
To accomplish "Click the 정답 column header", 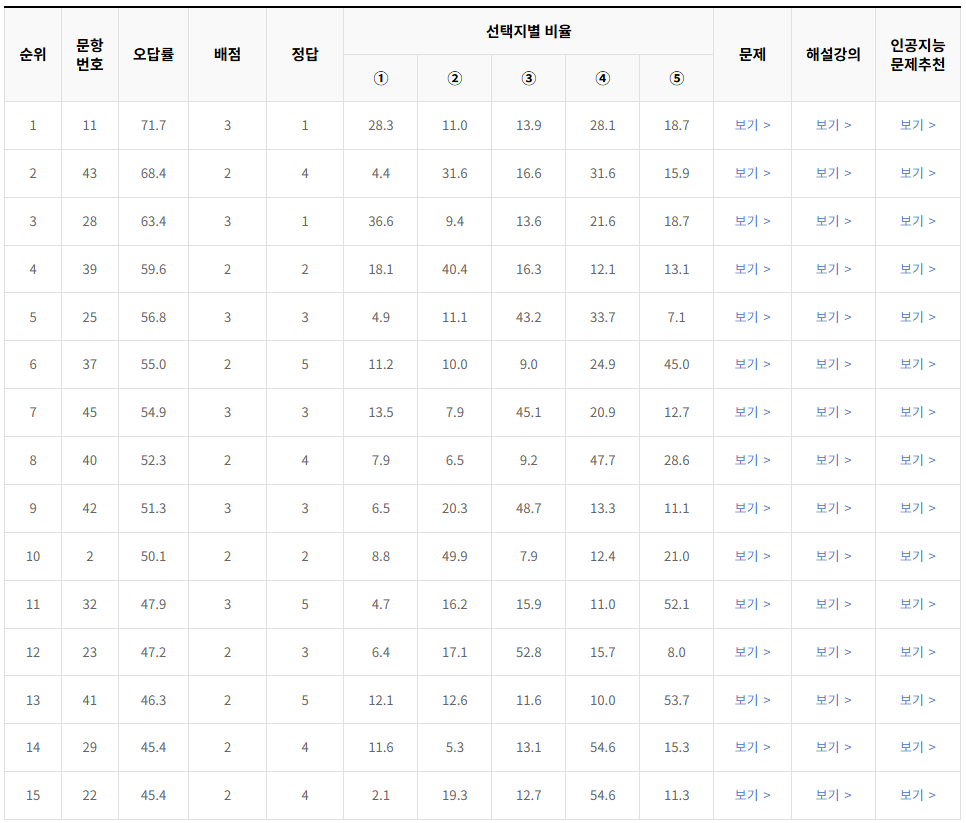I will (304, 53).
